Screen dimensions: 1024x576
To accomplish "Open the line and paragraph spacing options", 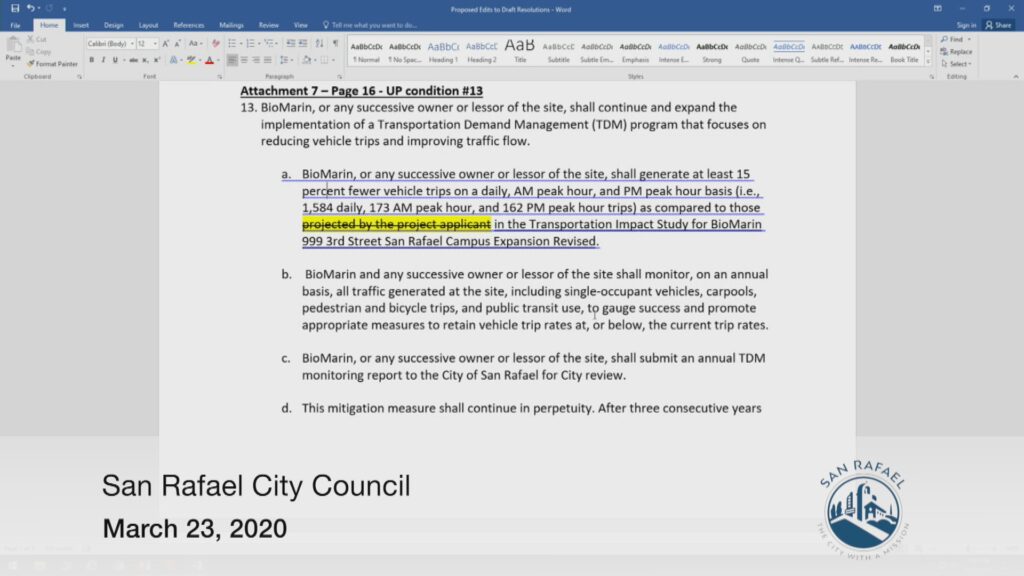I will tap(285, 60).
